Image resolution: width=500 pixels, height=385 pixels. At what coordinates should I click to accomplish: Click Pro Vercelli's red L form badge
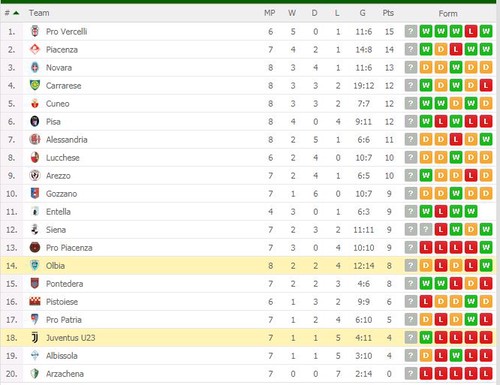point(471,31)
